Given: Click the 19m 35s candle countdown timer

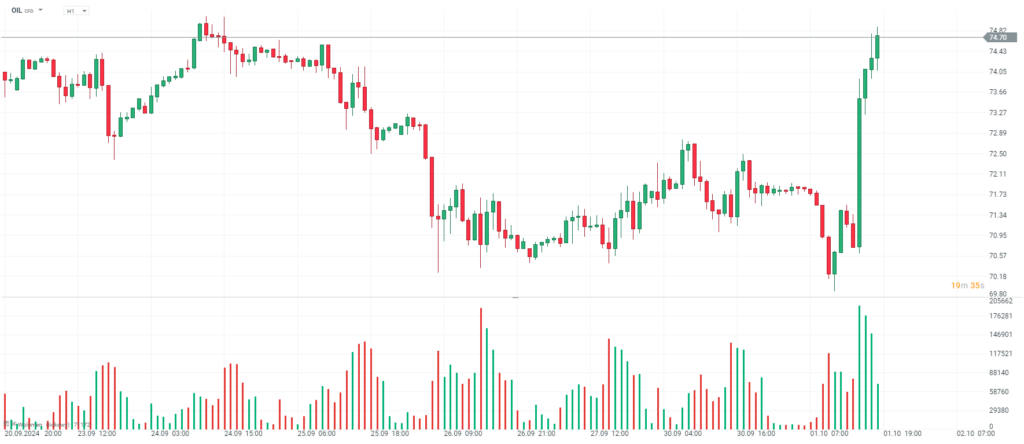Looking at the screenshot, I should [968, 285].
